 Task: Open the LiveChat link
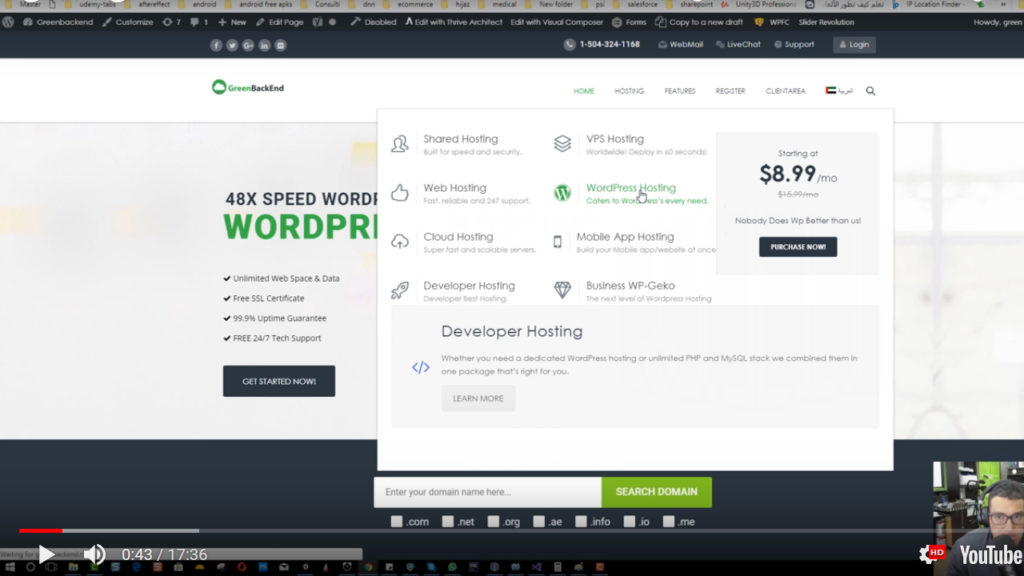[739, 44]
